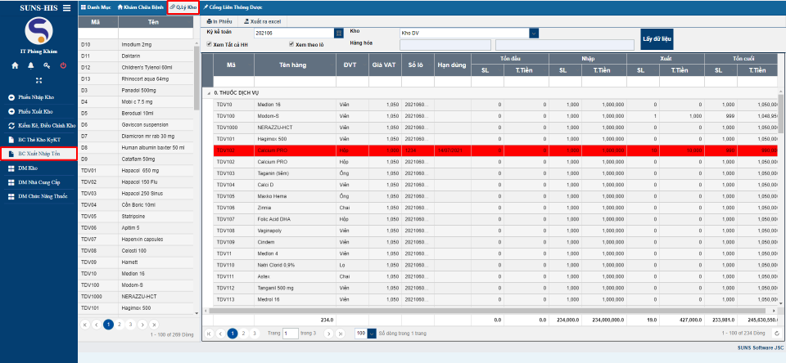Viewport: 786px width, 363px height.
Task: Toggle the Xem theo lô checkbox
Action: (292, 44)
